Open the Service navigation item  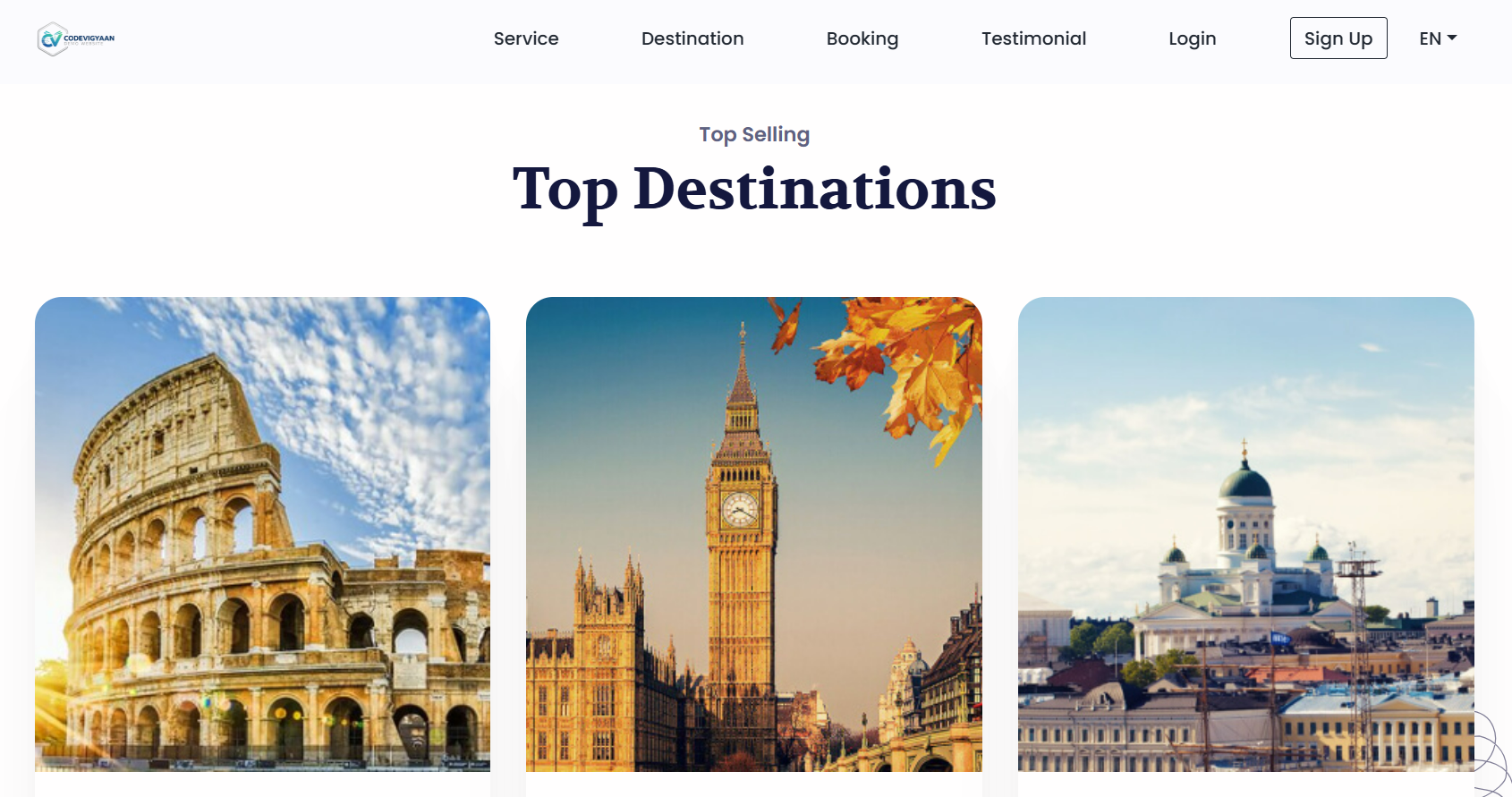click(526, 38)
